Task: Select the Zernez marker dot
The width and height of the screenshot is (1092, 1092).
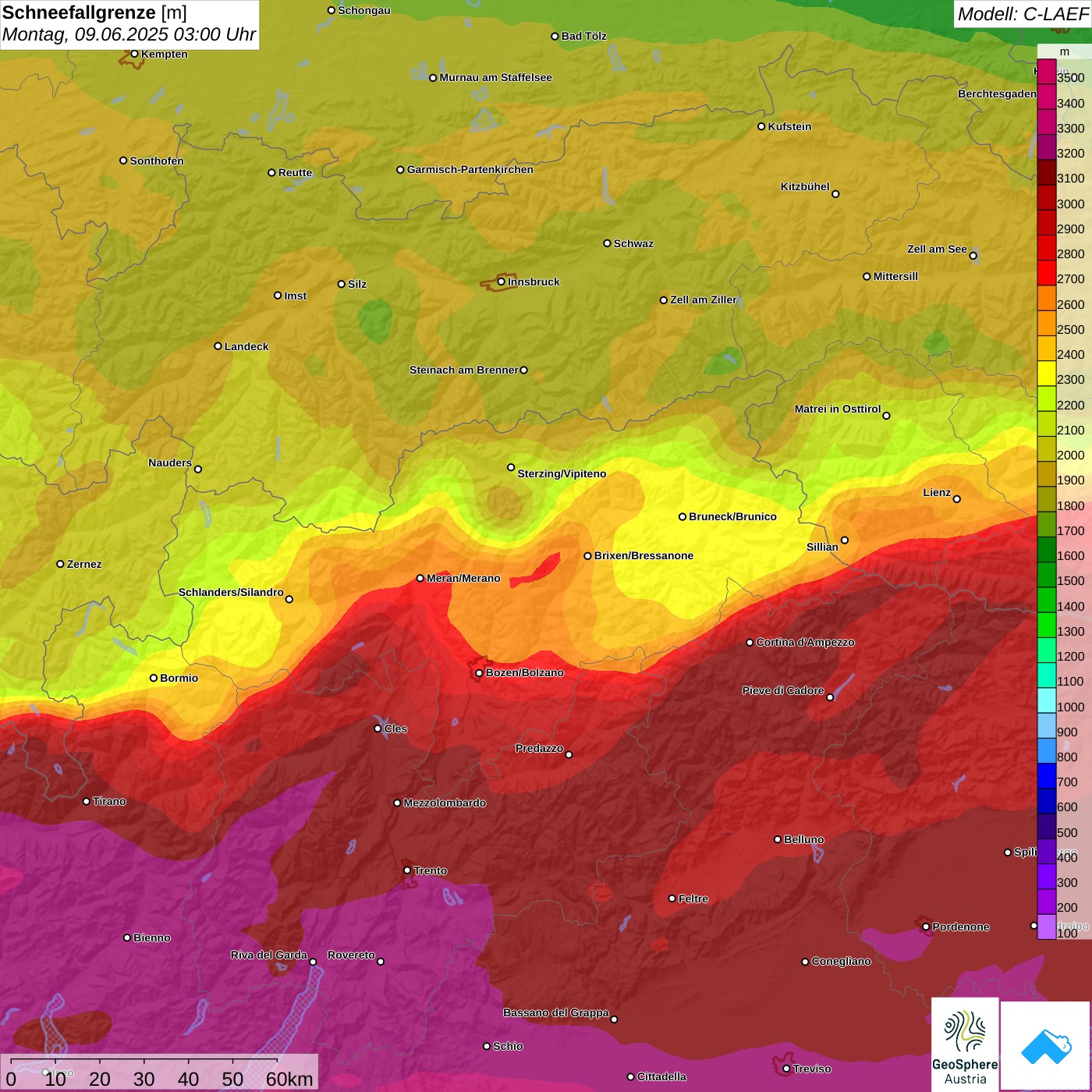Action: [60, 564]
